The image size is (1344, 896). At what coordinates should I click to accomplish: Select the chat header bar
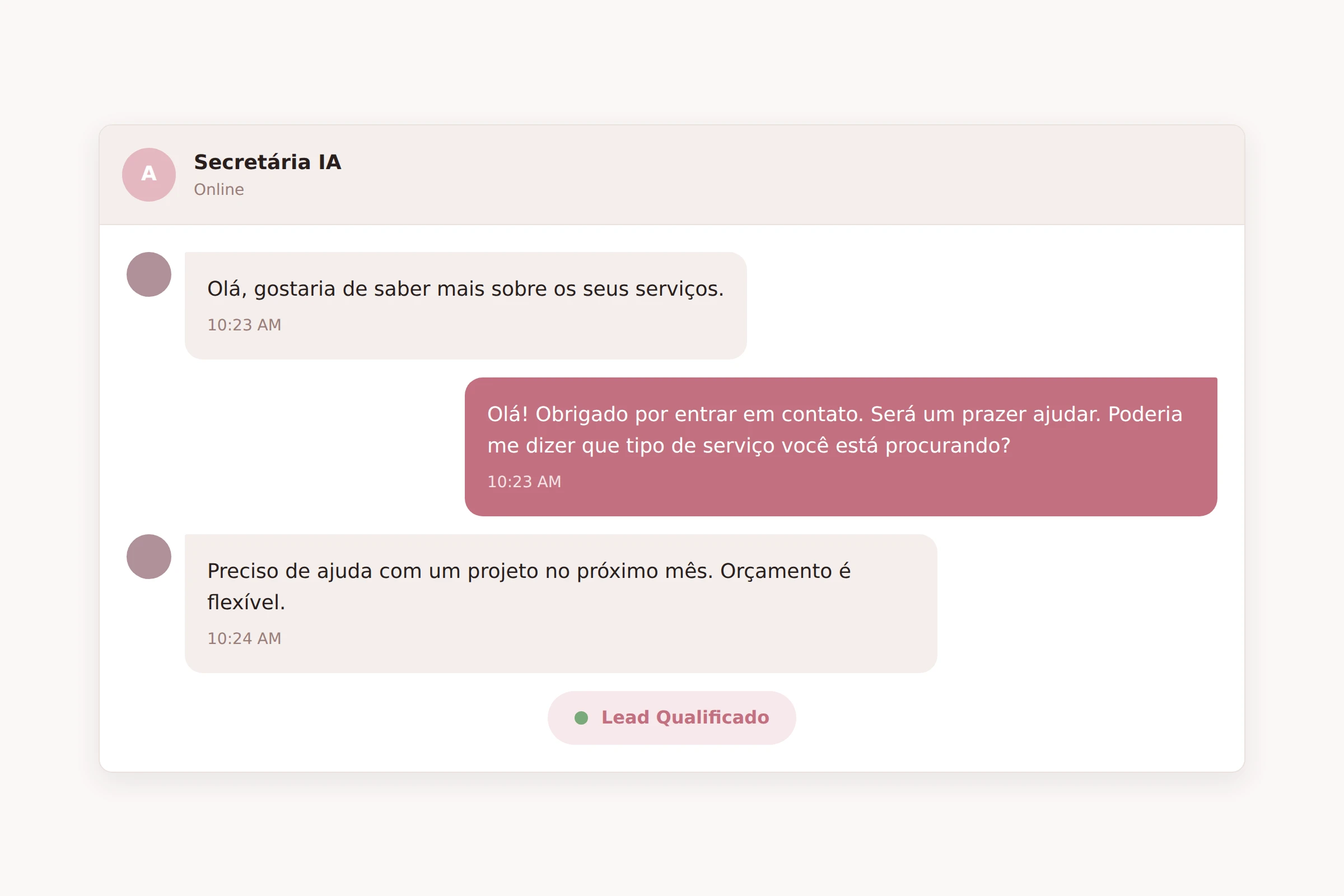[672, 175]
